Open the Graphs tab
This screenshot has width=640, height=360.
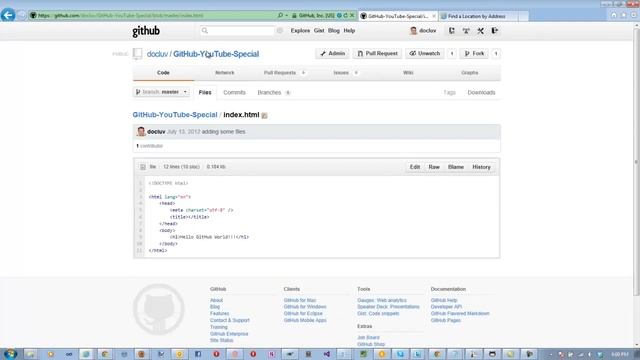469,73
